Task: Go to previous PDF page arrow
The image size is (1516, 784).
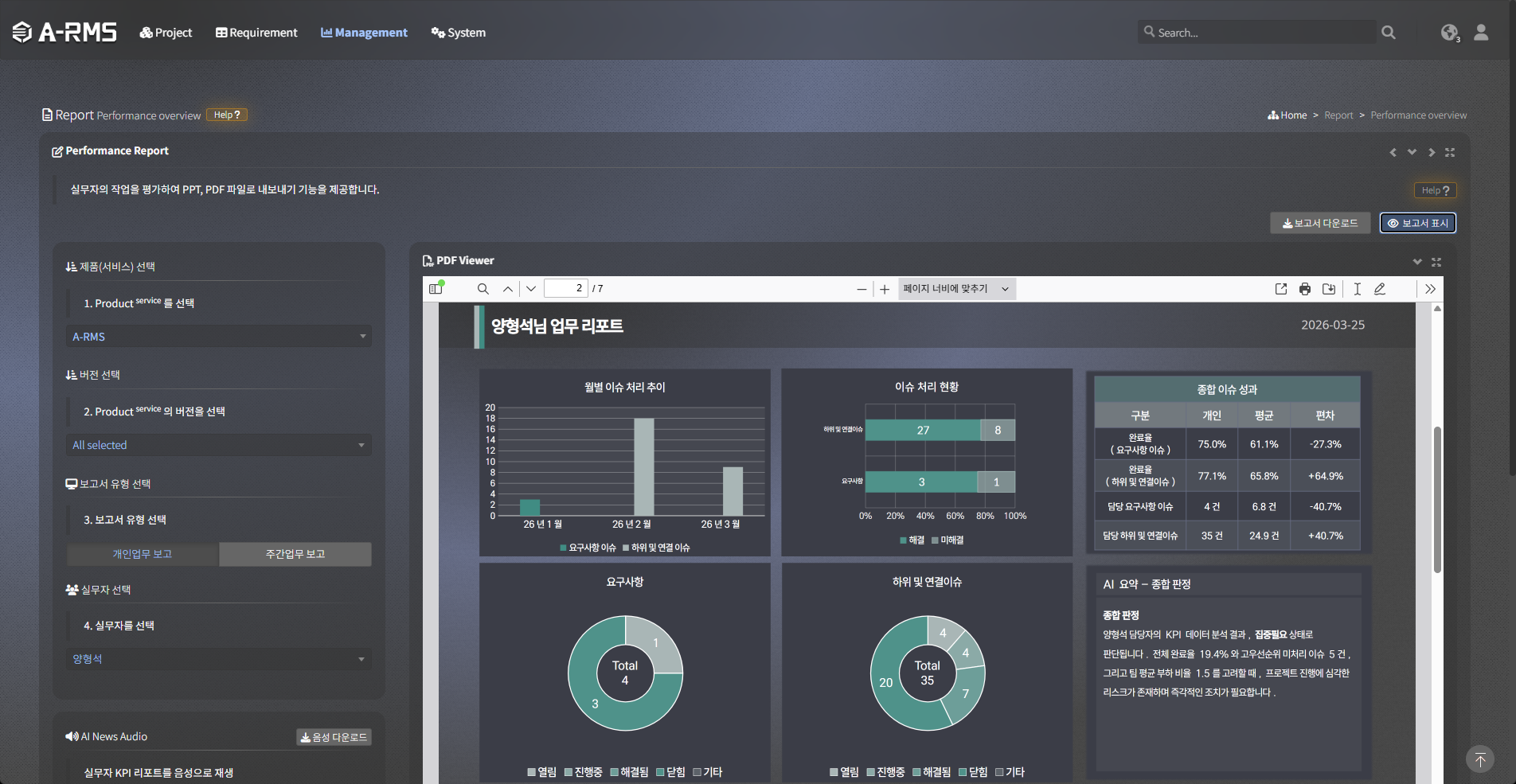Action: click(508, 289)
